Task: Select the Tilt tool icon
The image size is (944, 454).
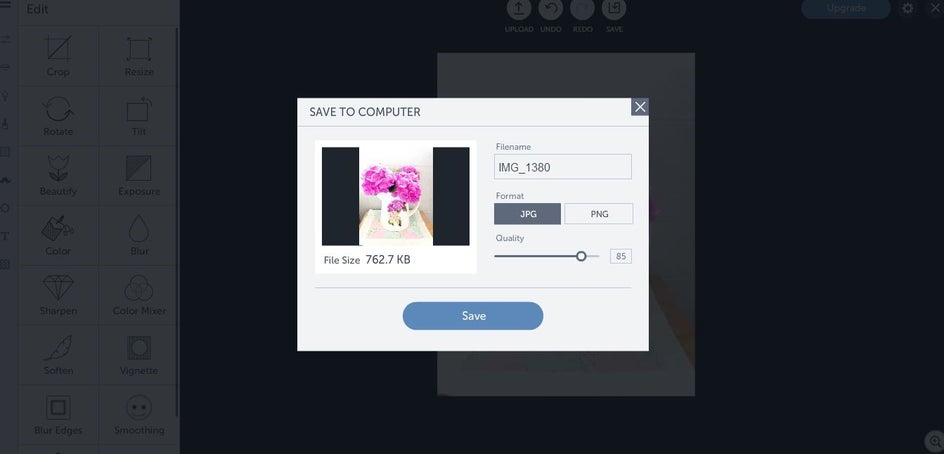Action: [139, 110]
